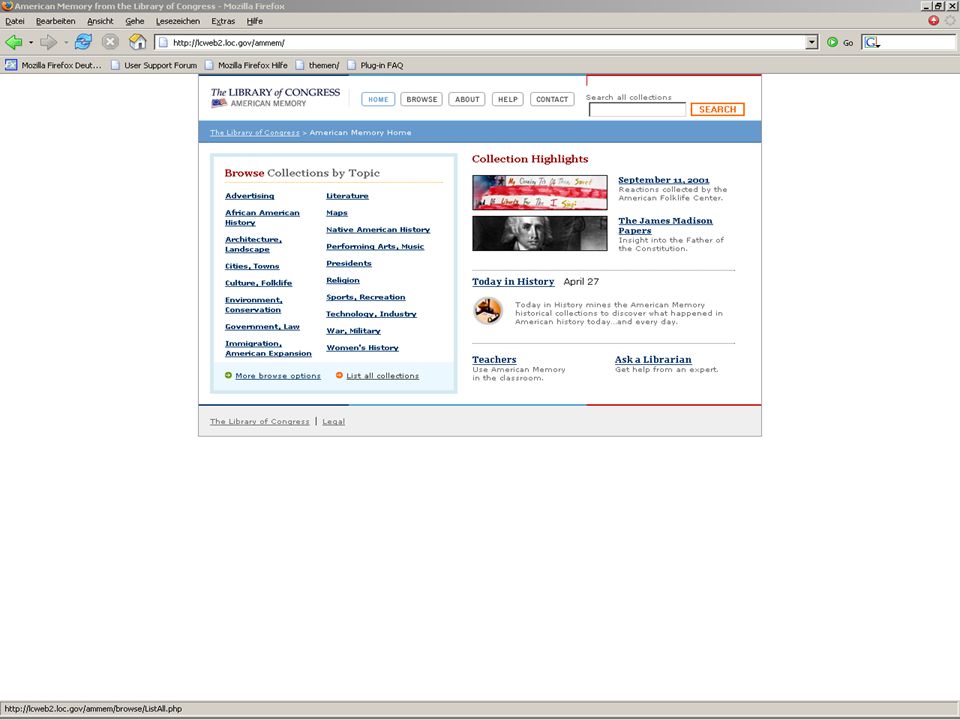The height and width of the screenshot is (720, 960).
Task: Click the Library of Congress logo
Action: click(x=275, y=97)
